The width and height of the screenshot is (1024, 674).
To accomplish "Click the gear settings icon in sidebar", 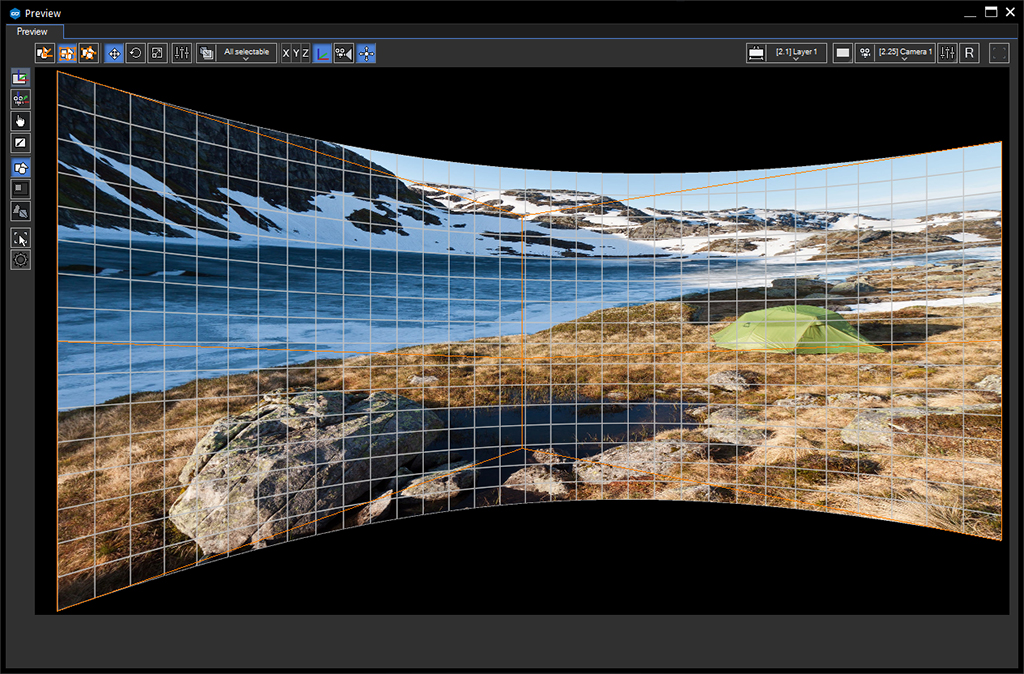I will click(x=21, y=260).
